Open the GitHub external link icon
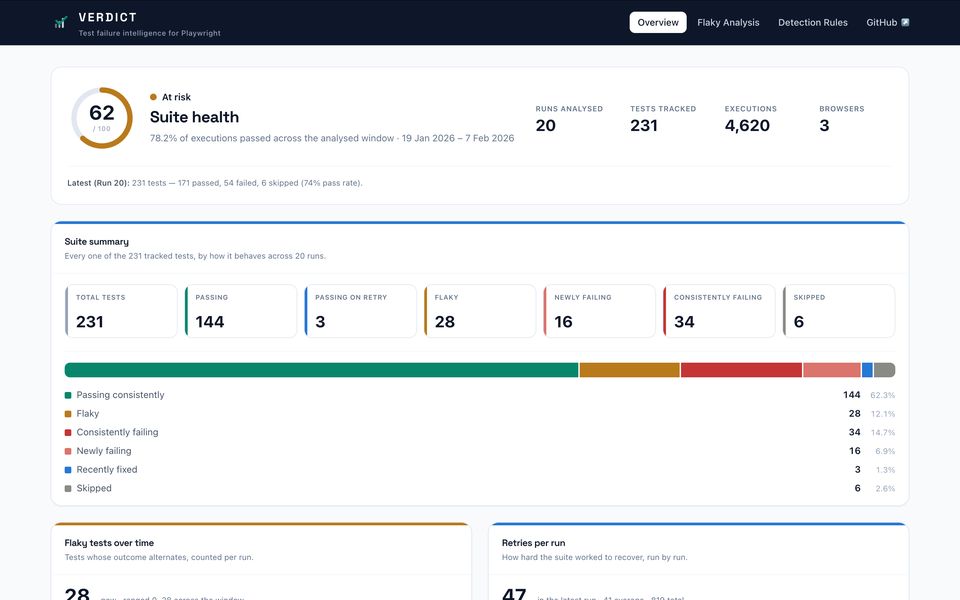The height and width of the screenshot is (600, 960). (x=905, y=23)
